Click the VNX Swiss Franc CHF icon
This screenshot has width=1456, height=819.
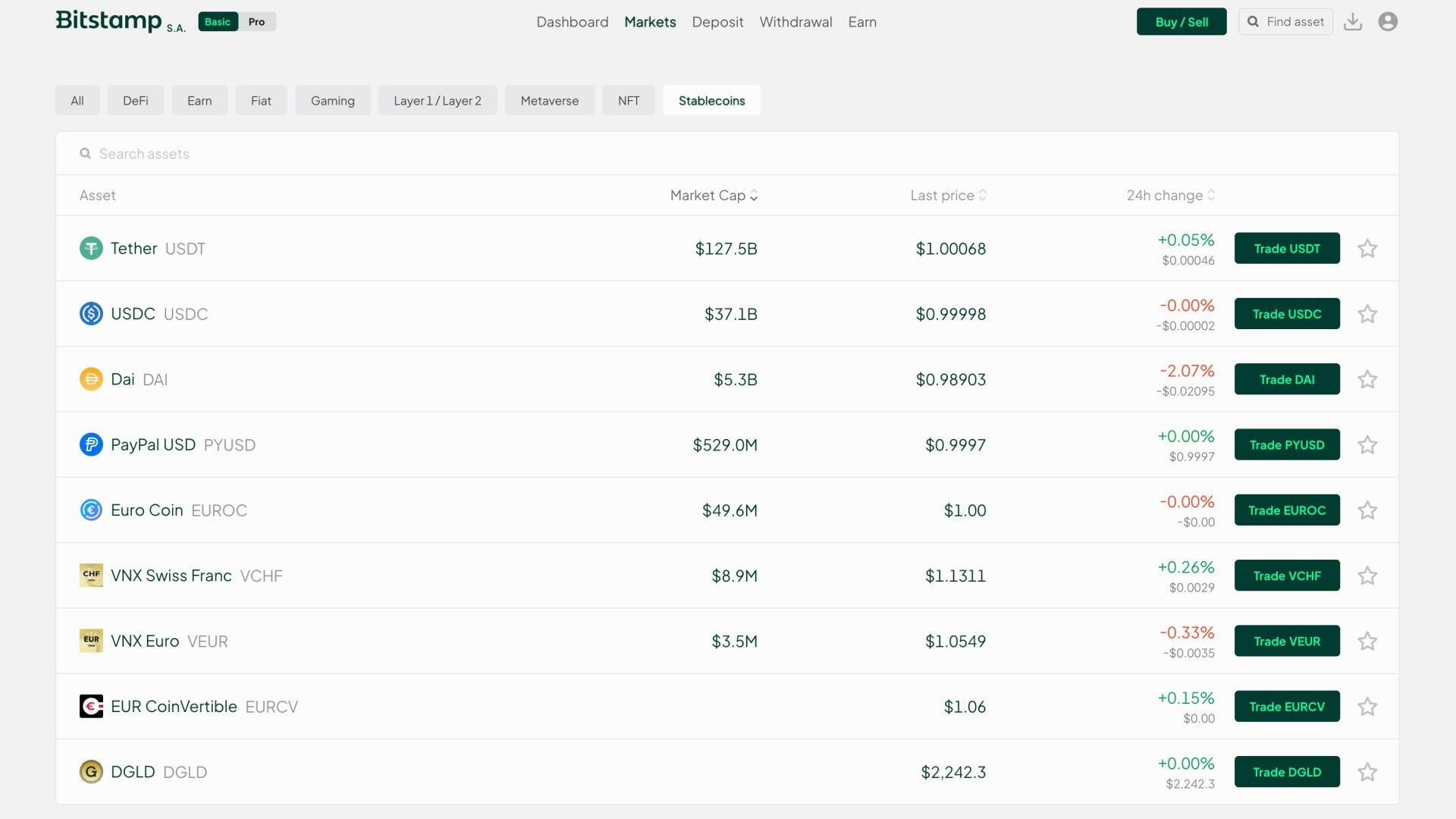(91, 575)
